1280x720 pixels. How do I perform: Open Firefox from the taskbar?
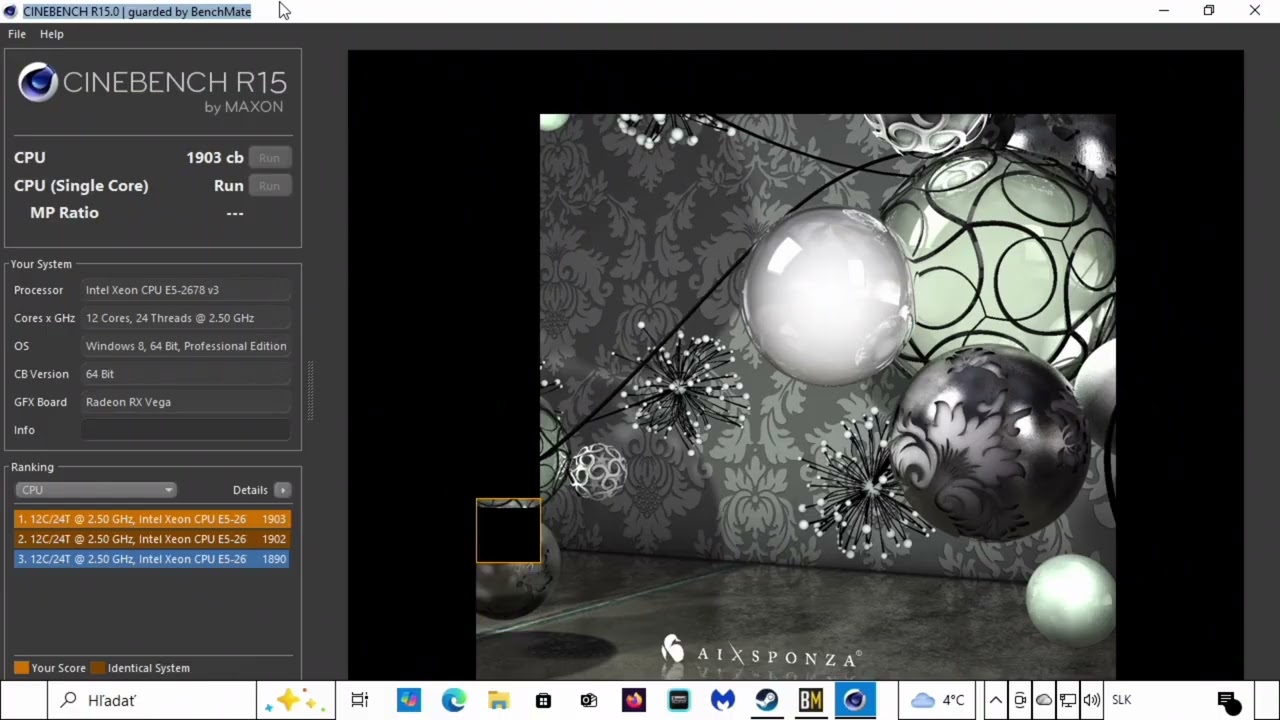634,700
